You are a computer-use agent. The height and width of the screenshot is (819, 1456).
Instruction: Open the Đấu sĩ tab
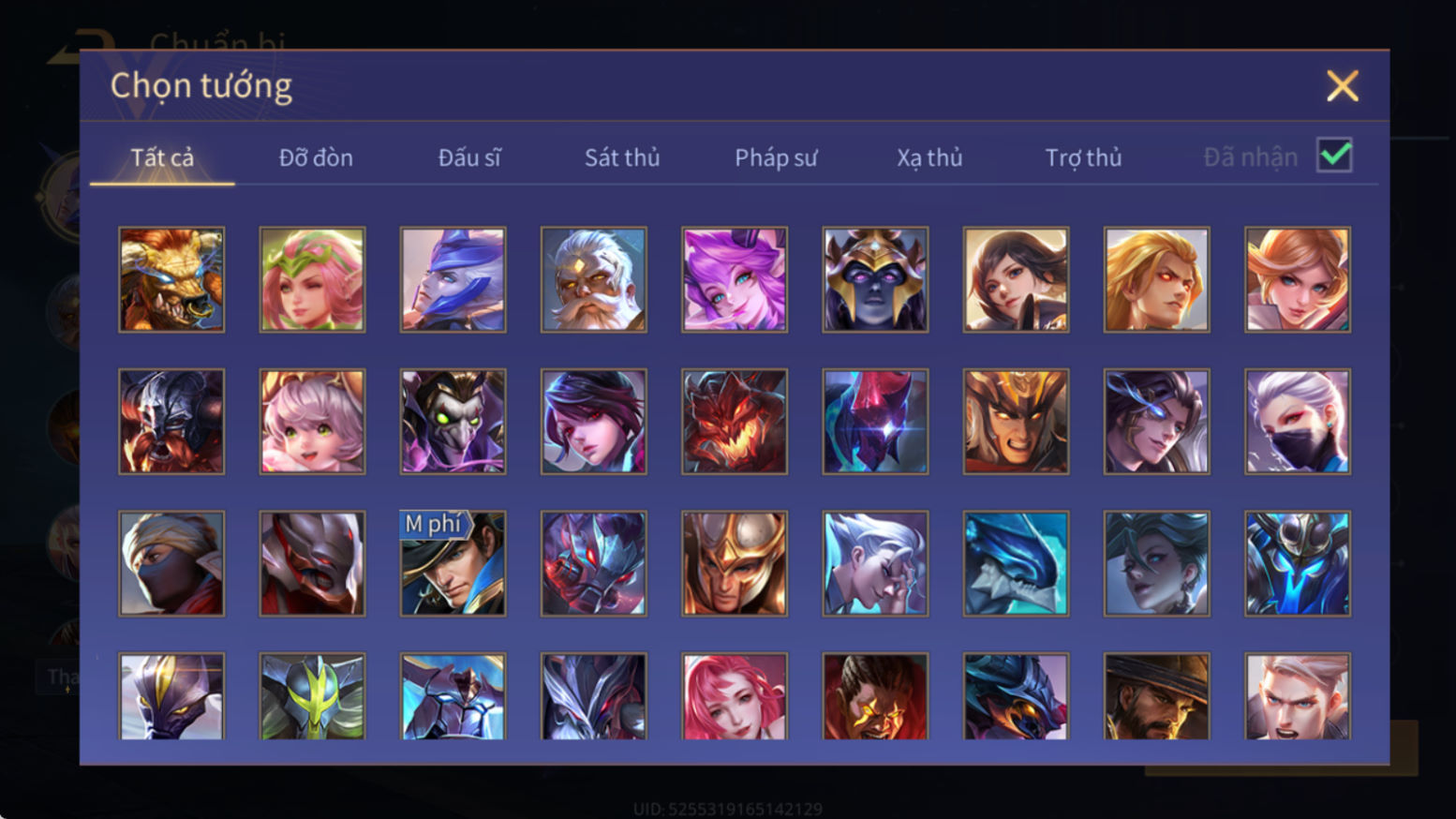(x=469, y=157)
